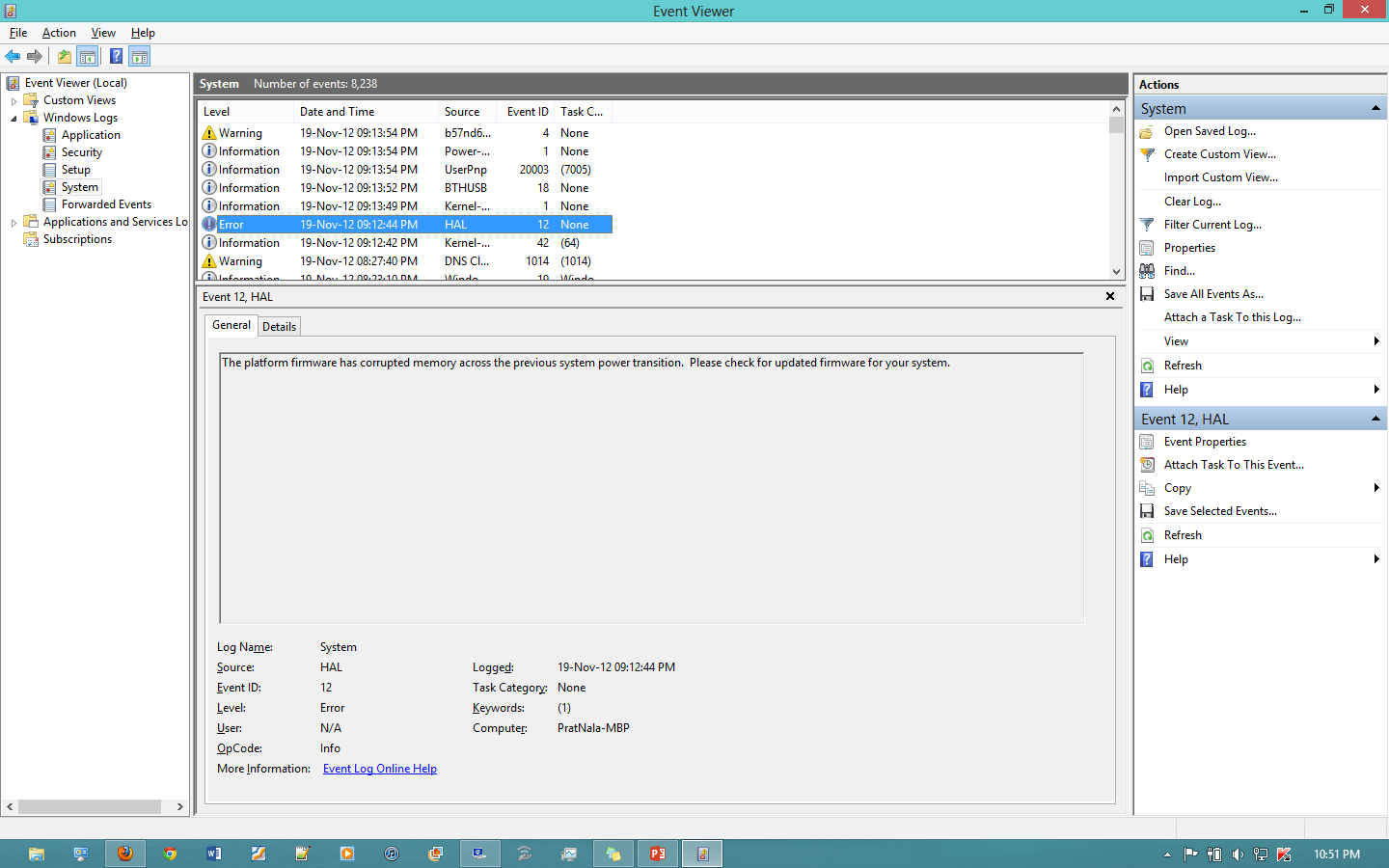1389x868 pixels.
Task: Click the volume speaker tray icon
Action: 1238,854
